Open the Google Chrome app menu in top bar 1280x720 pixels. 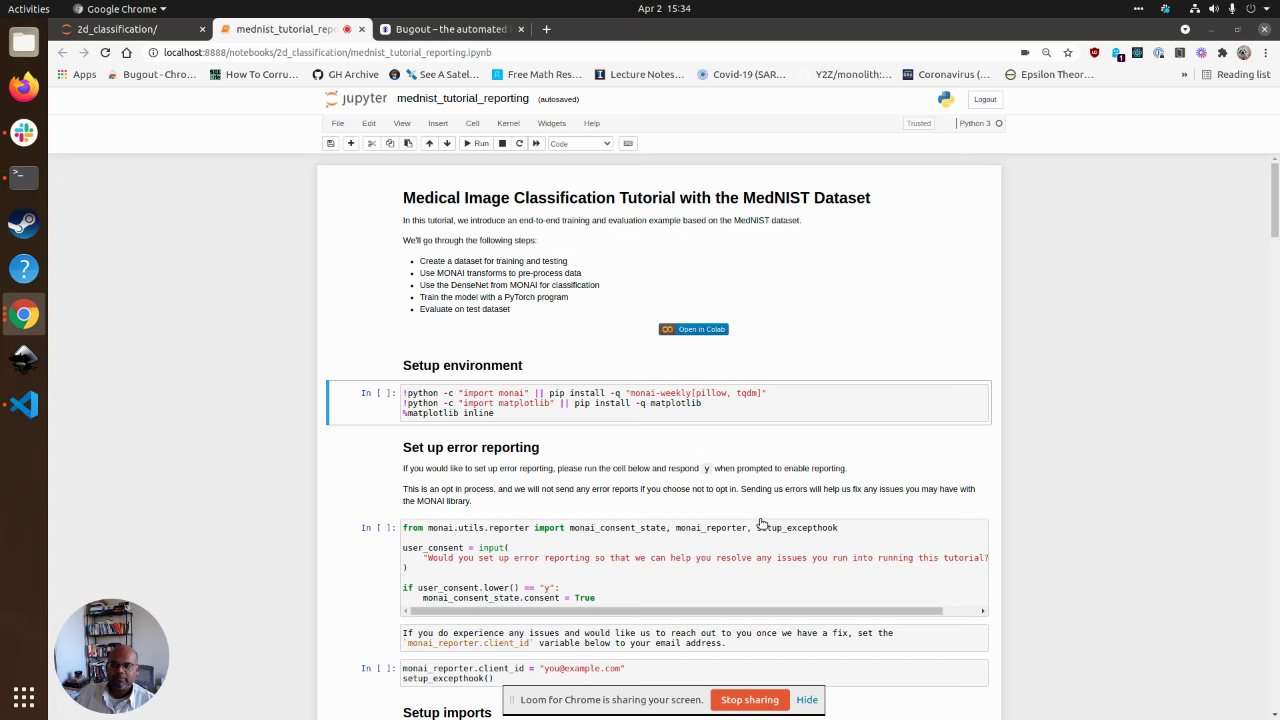click(120, 9)
